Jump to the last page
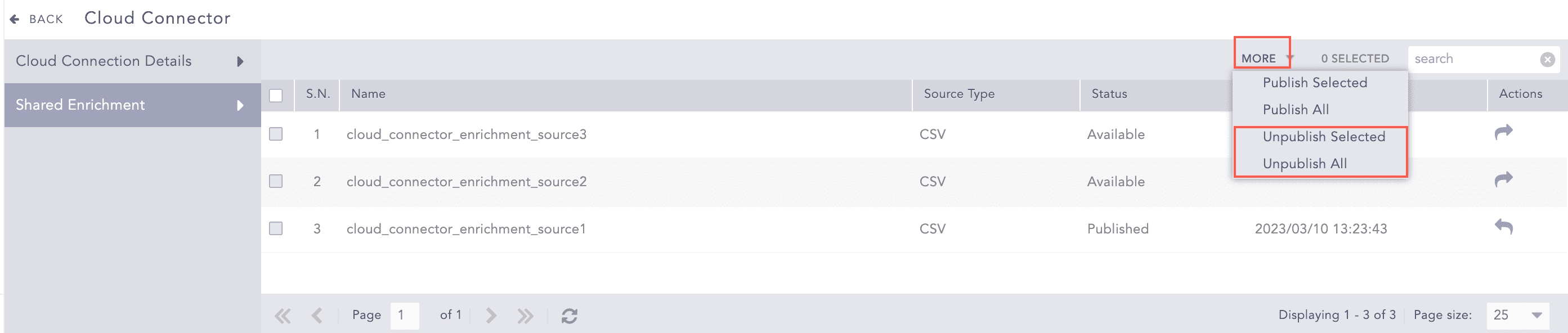 tap(525, 316)
